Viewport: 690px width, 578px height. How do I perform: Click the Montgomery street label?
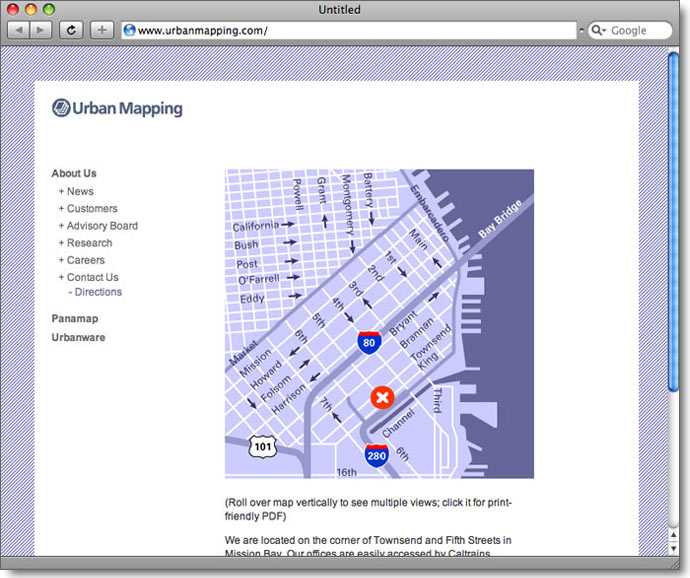click(347, 205)
